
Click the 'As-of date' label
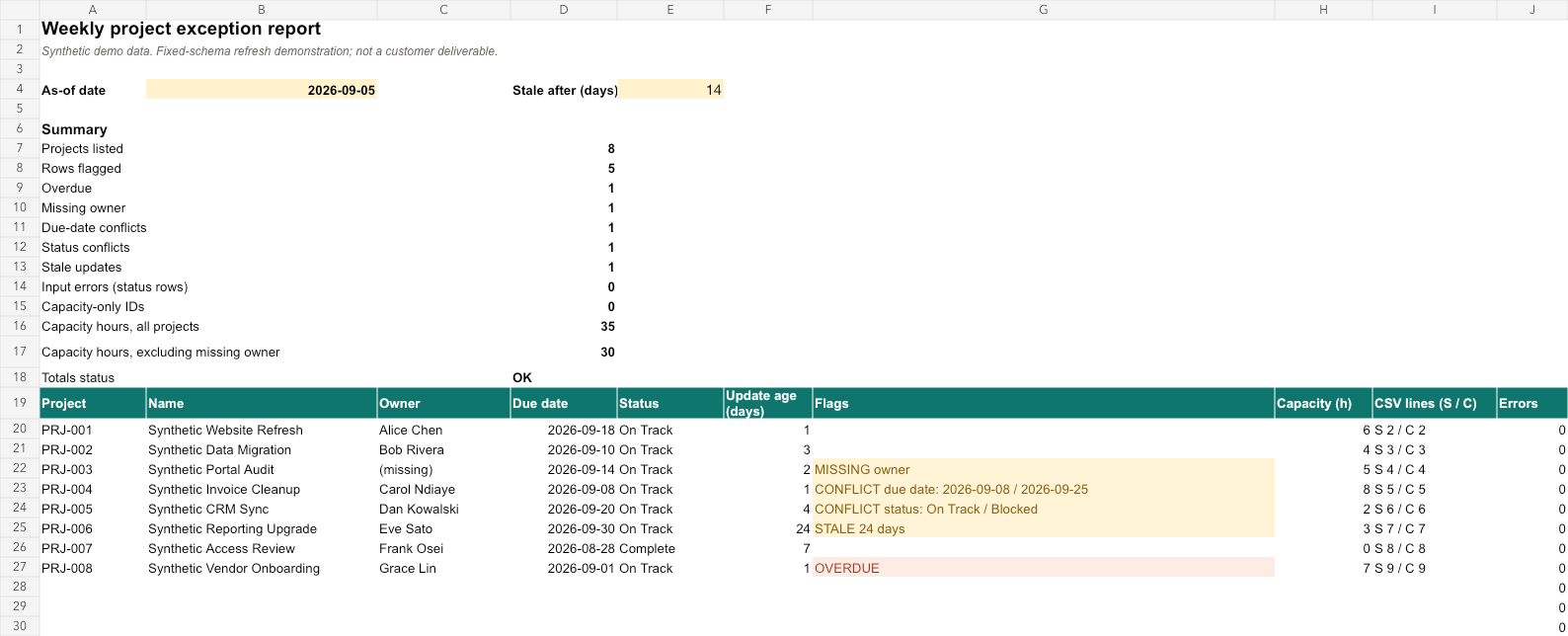[x=73, y=90]
